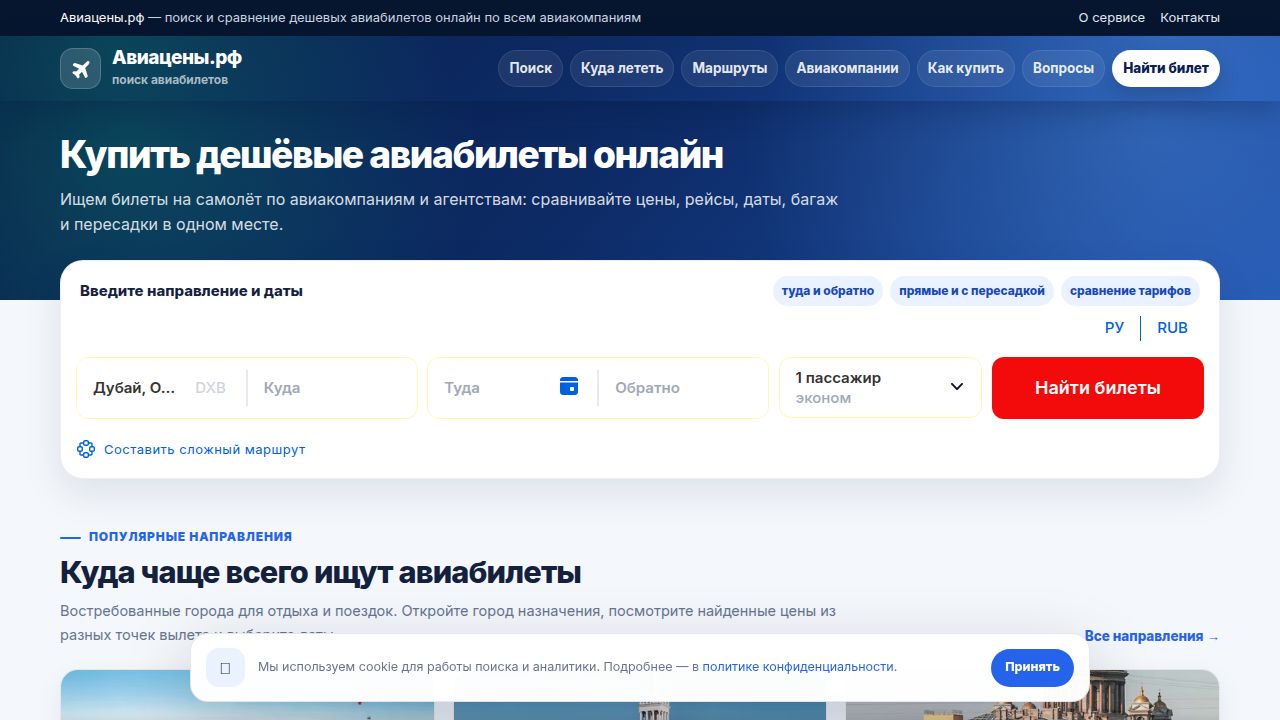
Task: Open the RUB currency selector
Action: click(1172, 328)
